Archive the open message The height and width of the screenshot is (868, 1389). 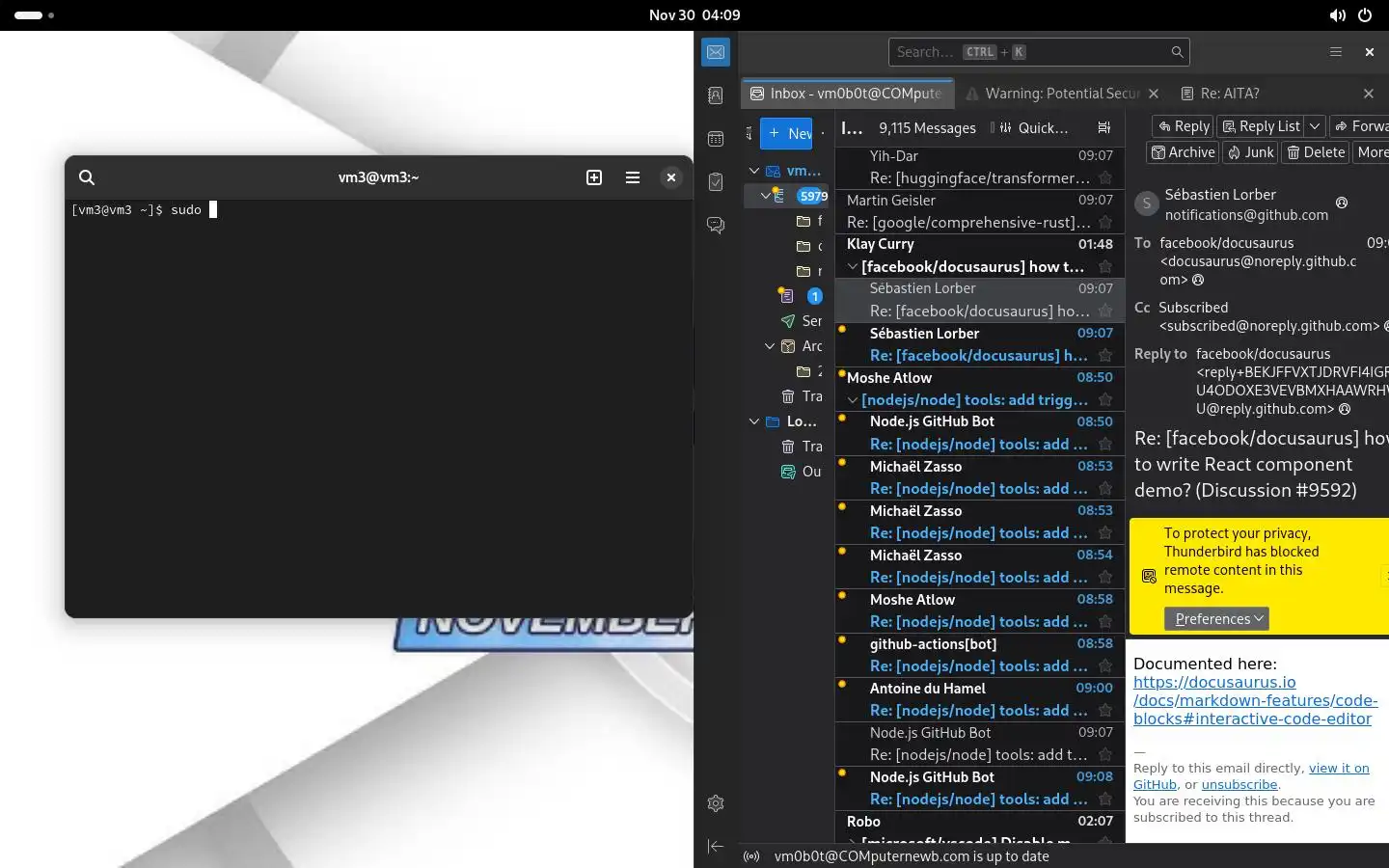1183,152
